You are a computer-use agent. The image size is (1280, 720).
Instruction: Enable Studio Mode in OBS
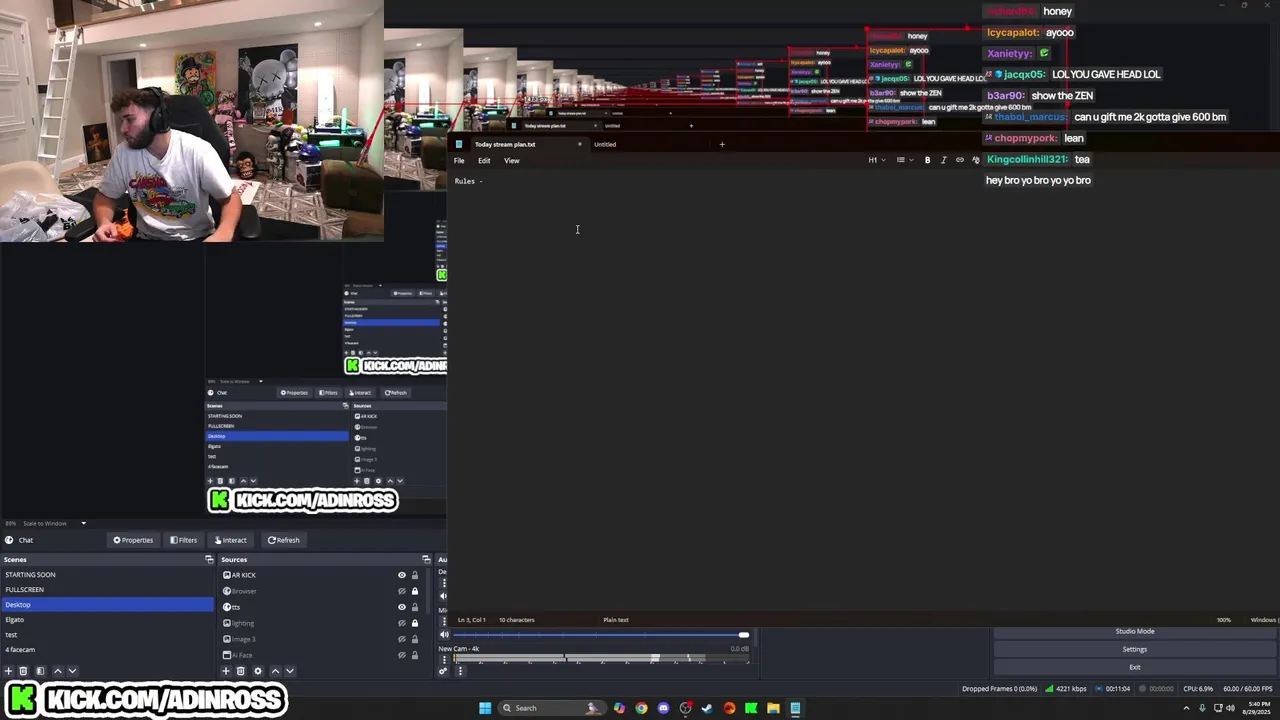1135,631
